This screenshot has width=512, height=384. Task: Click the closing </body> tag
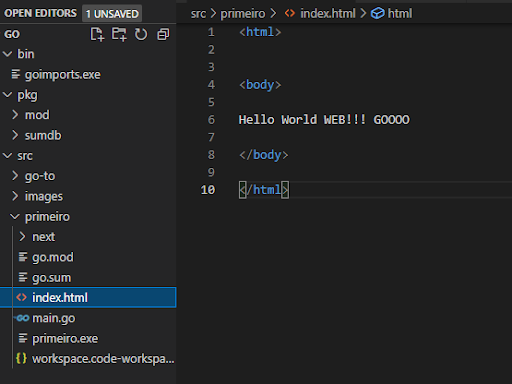tap(264, 155)
